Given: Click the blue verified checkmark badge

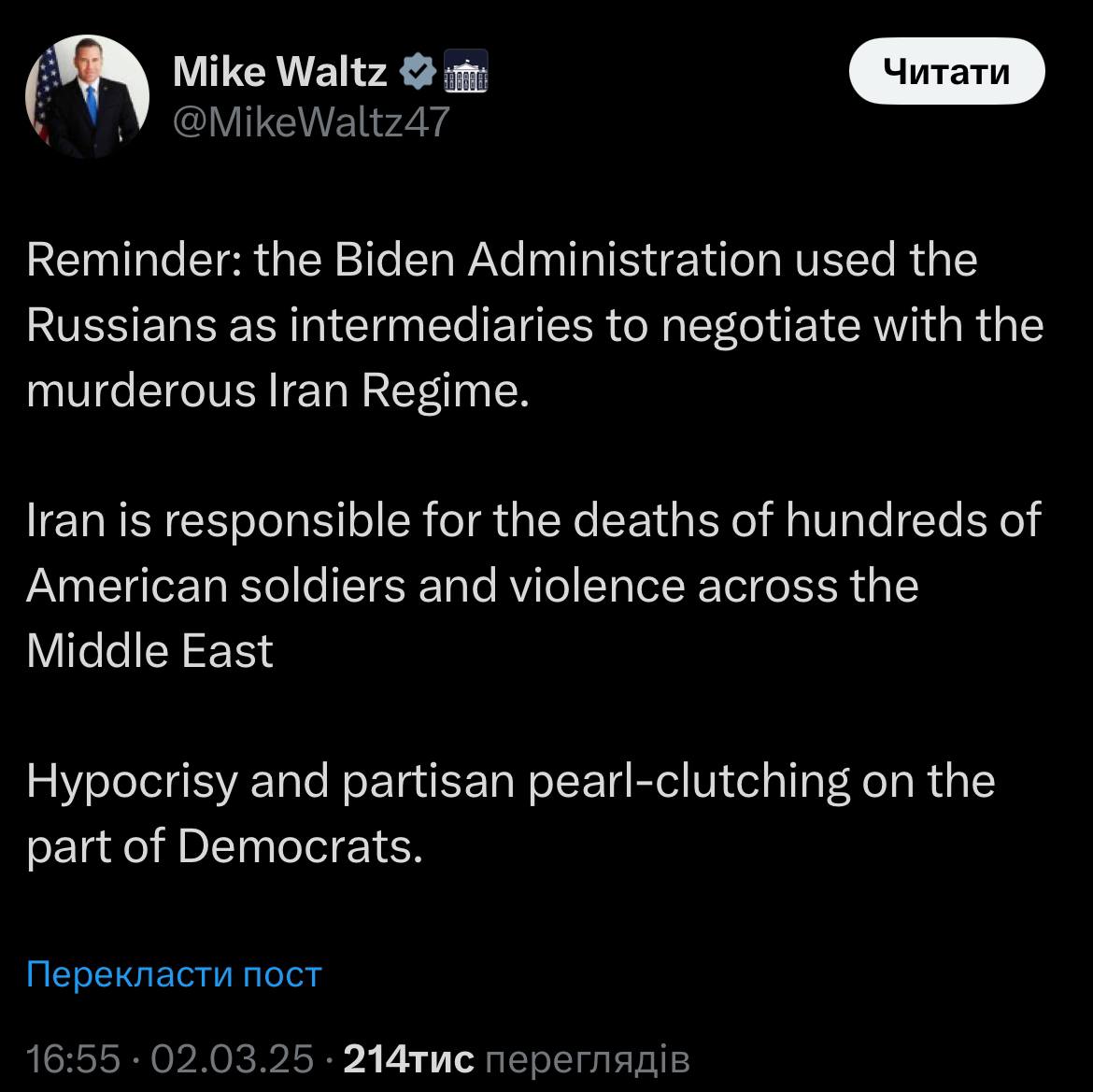Looking at the screenshot, I should pos(416,72).
